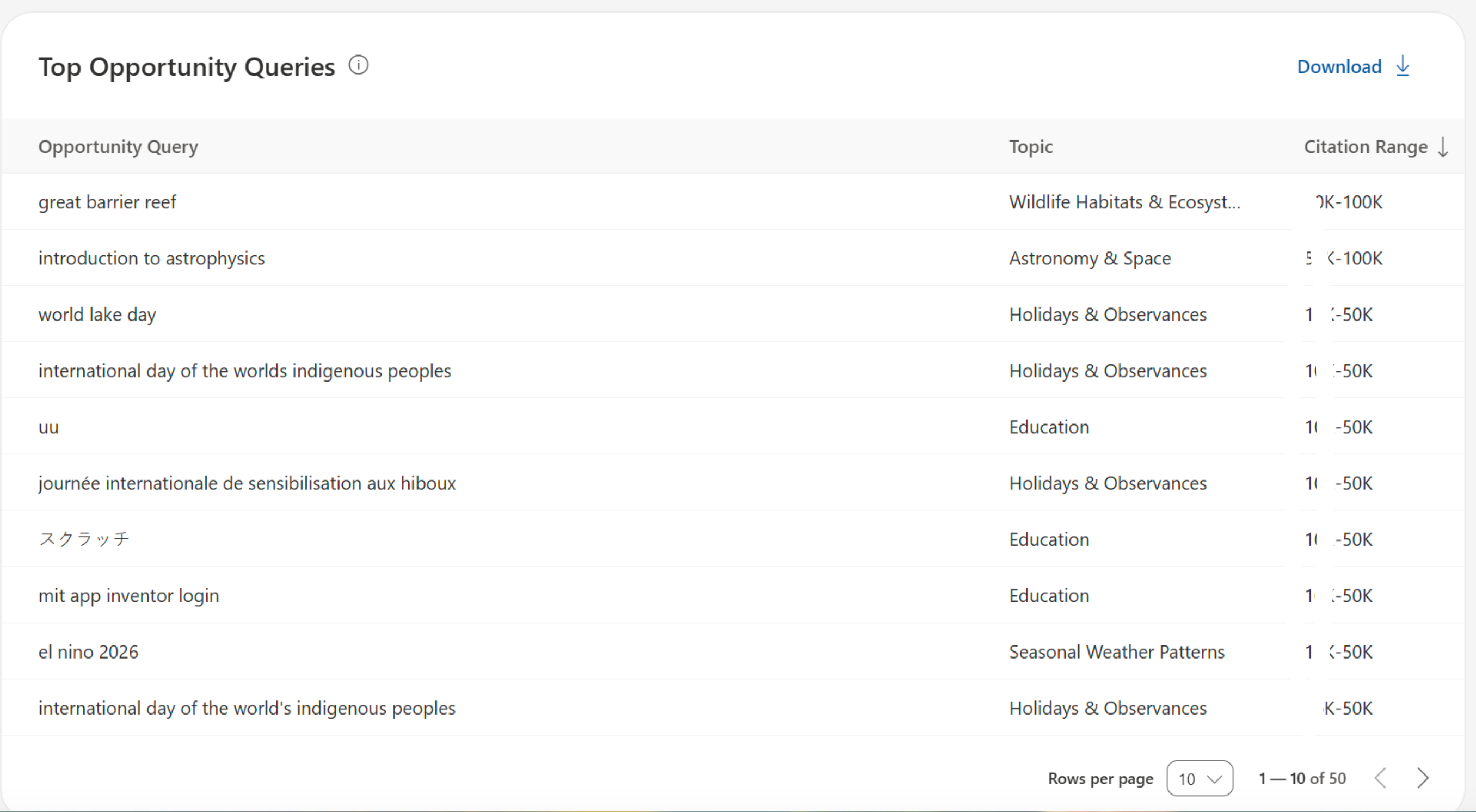The height and width of the screenshot is (812, 1476).
Task: Click the 'el nino 2026' query
Action: [x=88, y=651]
